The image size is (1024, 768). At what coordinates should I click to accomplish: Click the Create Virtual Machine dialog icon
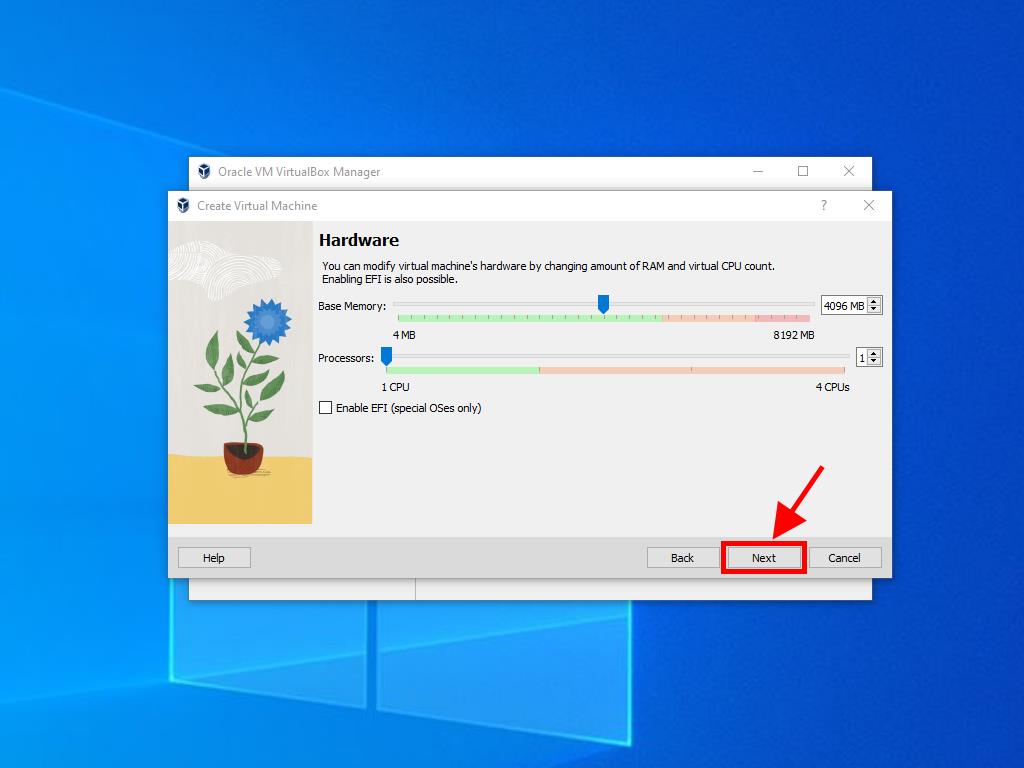(183, 206)
